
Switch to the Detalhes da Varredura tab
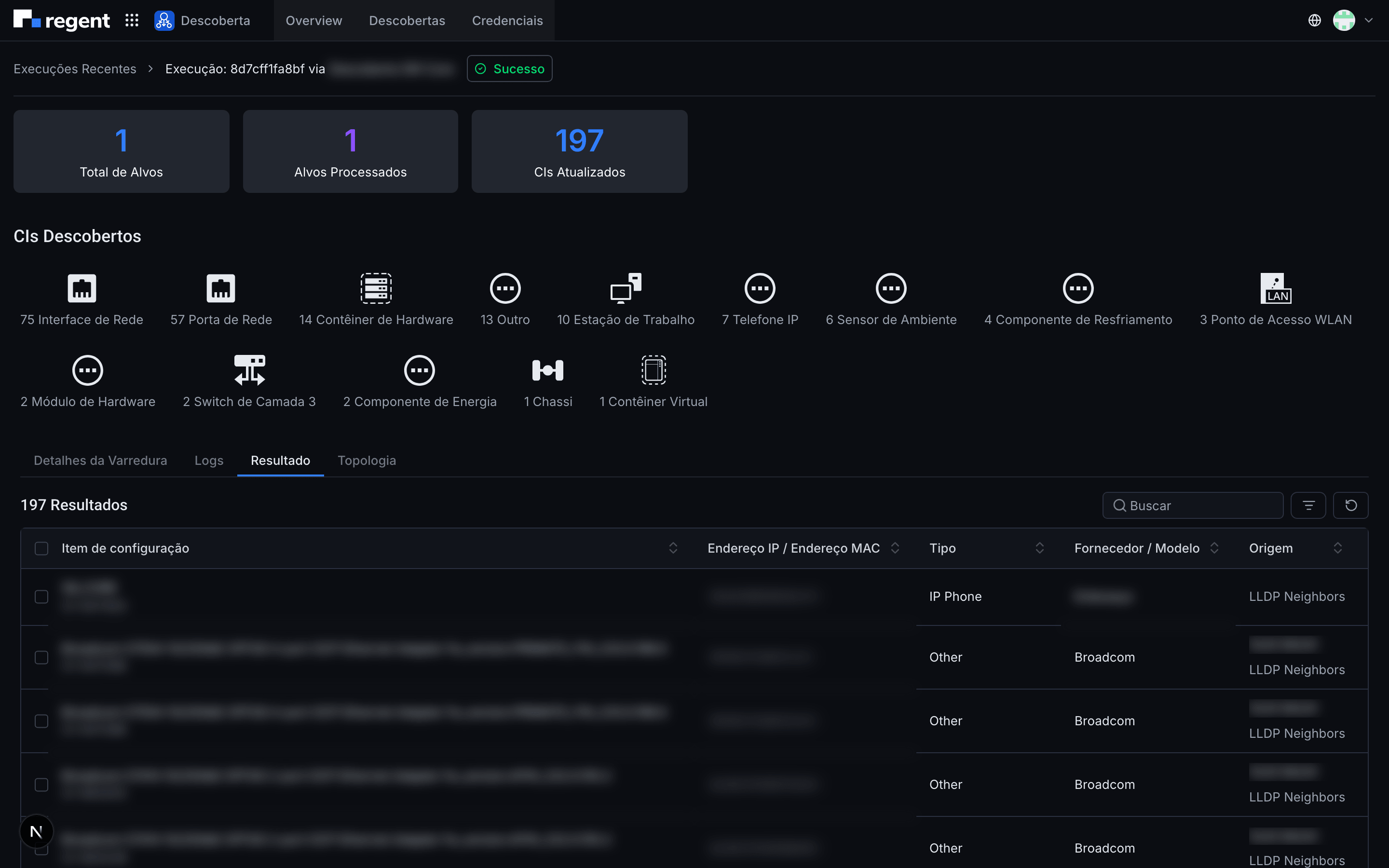(100, 461)
